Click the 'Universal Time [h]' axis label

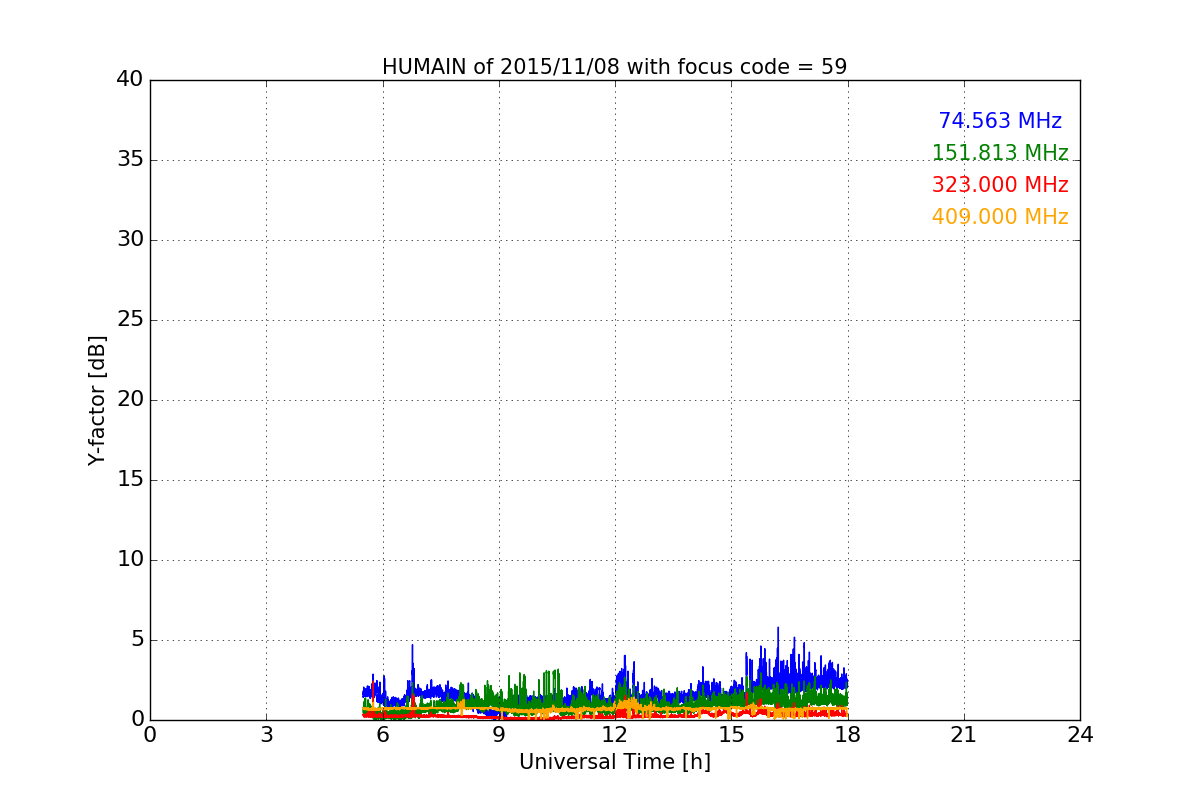[x=615, y=762]
